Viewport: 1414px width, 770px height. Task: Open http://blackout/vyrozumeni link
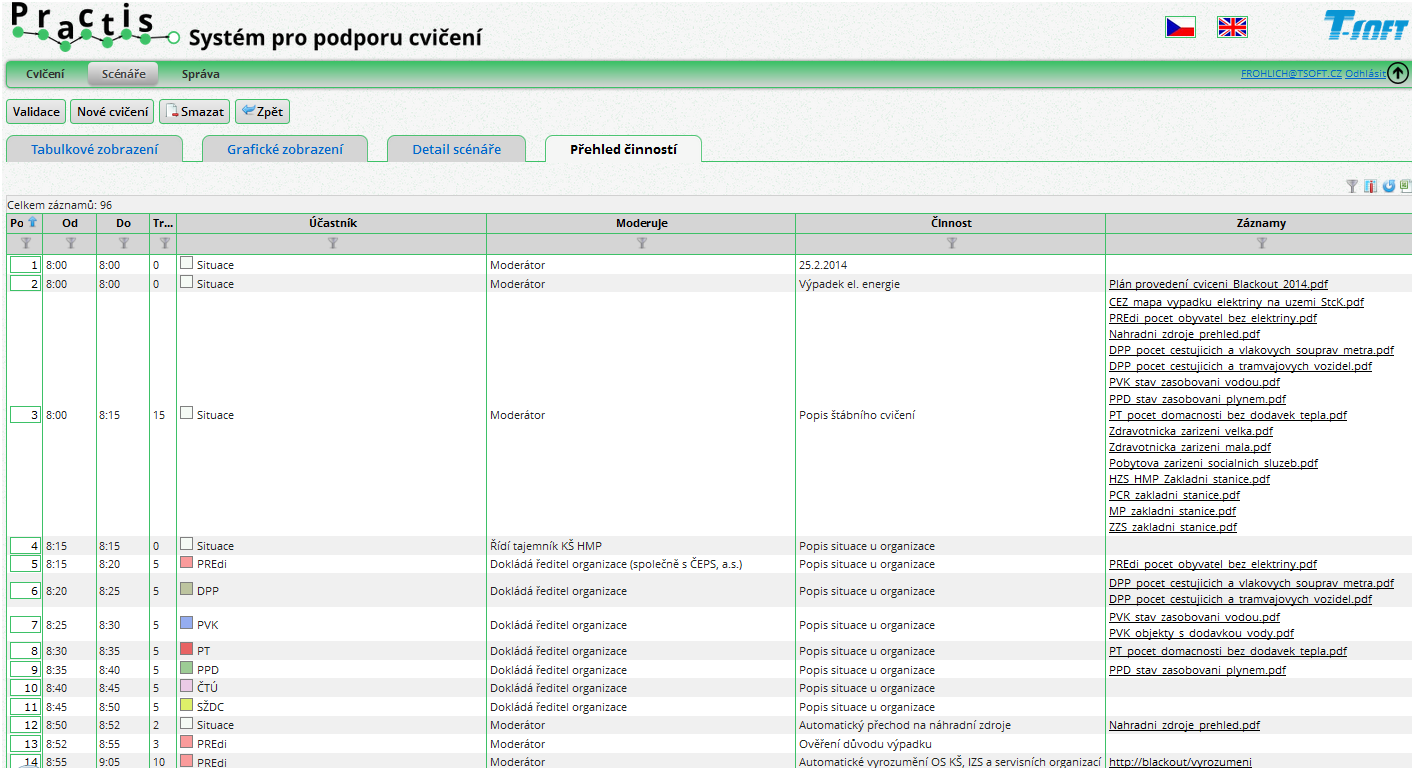pyautogui.click(x=1180, y=762)
